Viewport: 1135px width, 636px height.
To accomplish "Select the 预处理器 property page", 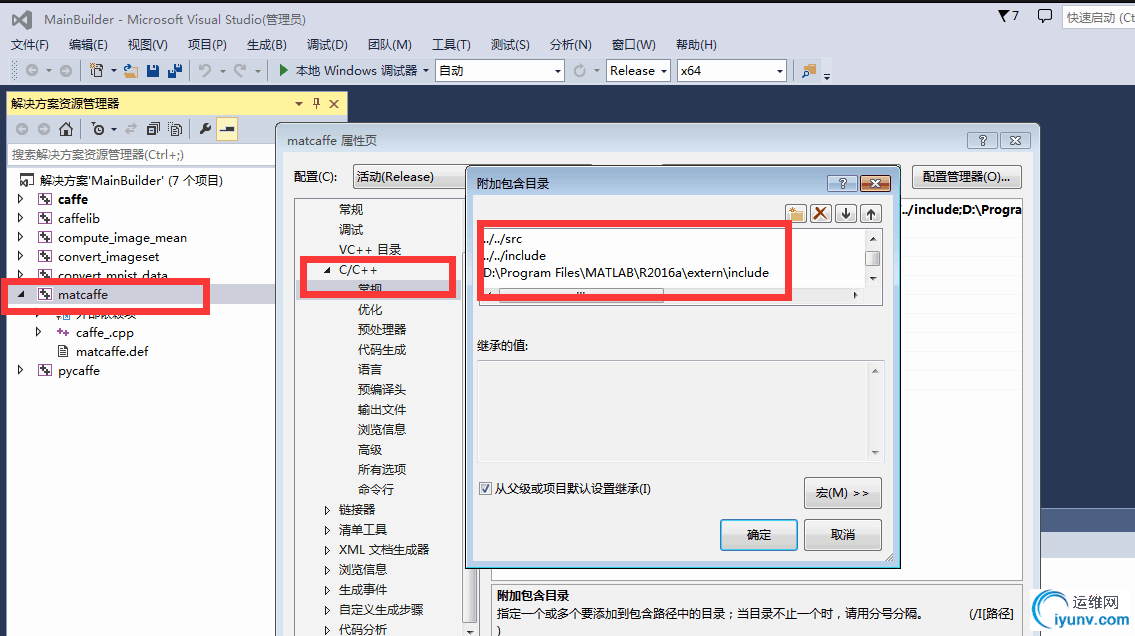I will click(x=381, y=330).
